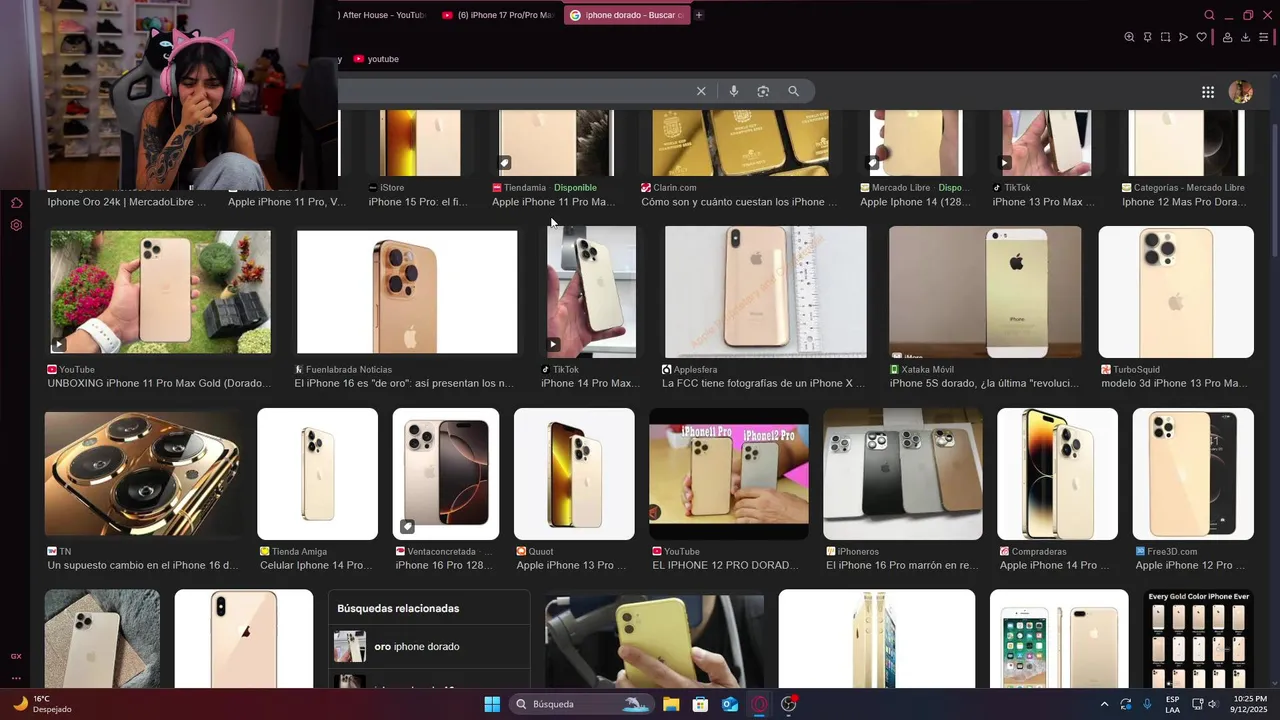Open Free3D.com Apple iPhone 12 Pro image

1193,473
